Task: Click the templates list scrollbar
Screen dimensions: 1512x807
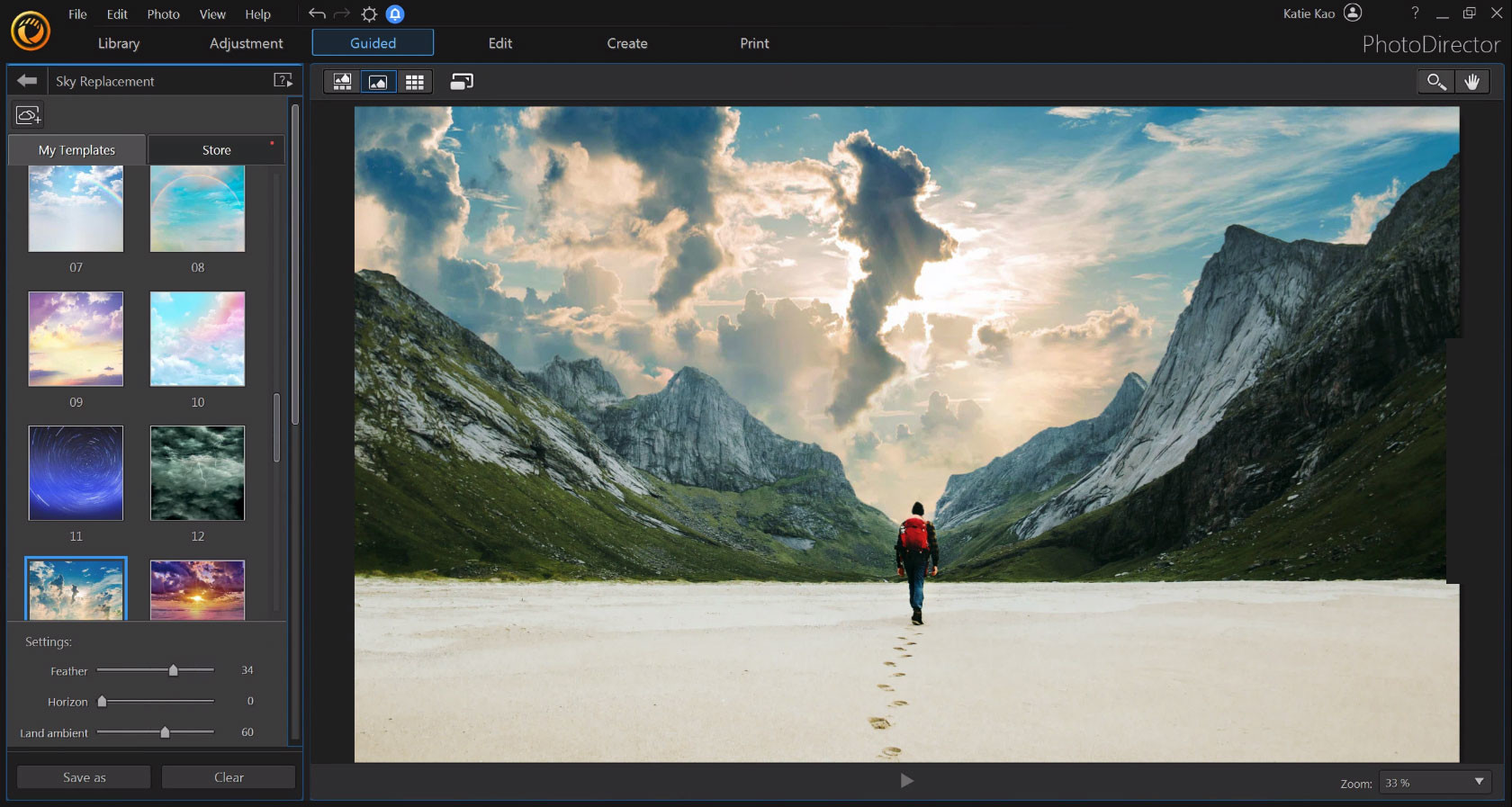Action: [276, 427]
